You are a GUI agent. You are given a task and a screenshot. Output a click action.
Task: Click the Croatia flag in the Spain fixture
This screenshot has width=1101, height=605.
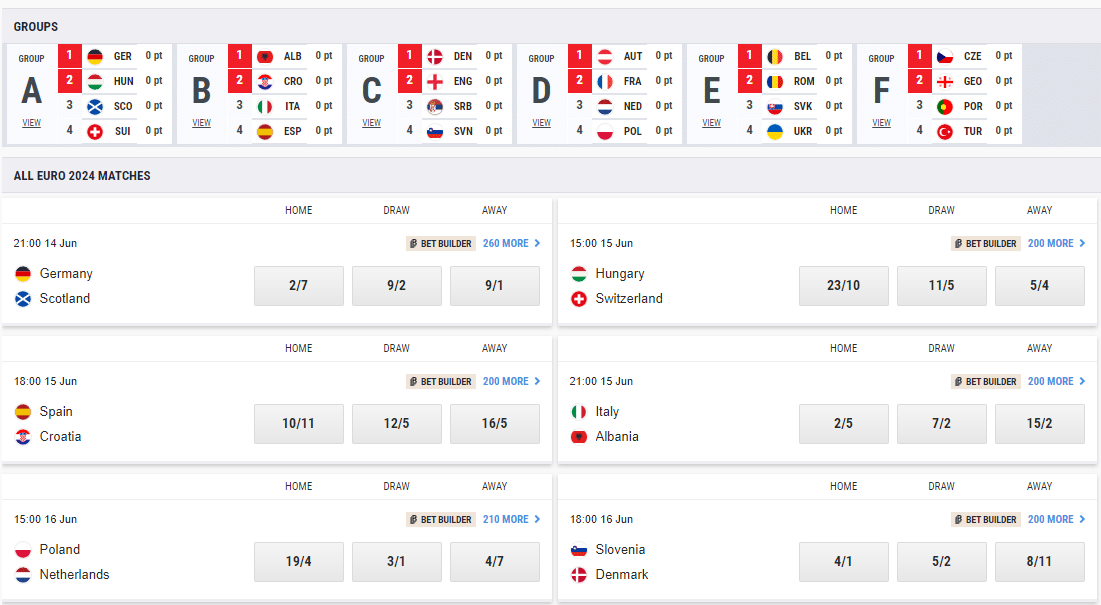[x=21, y=436]
